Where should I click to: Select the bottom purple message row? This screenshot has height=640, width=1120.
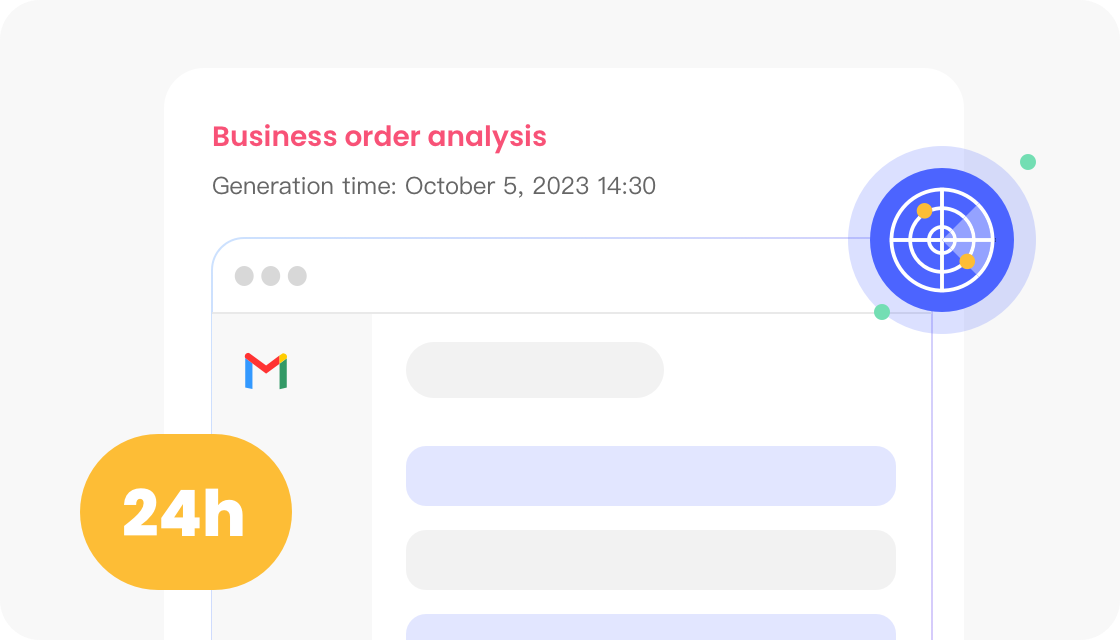click(x=650, y=627)
